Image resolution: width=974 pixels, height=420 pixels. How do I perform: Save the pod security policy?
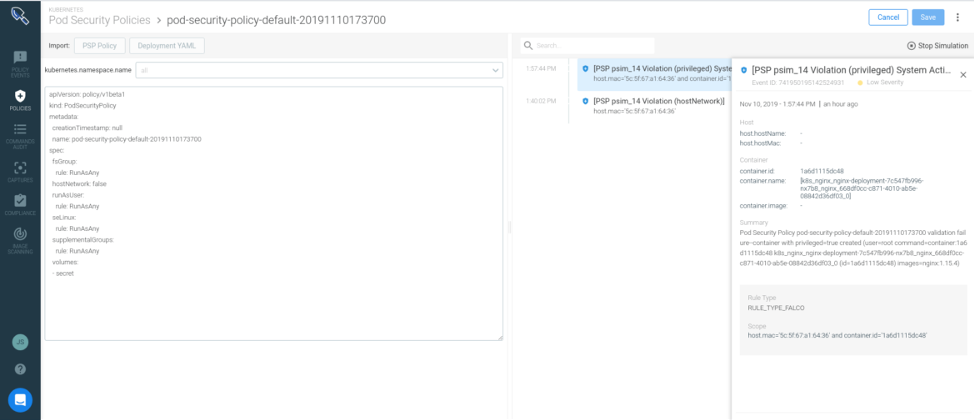[x=927, y=17]
